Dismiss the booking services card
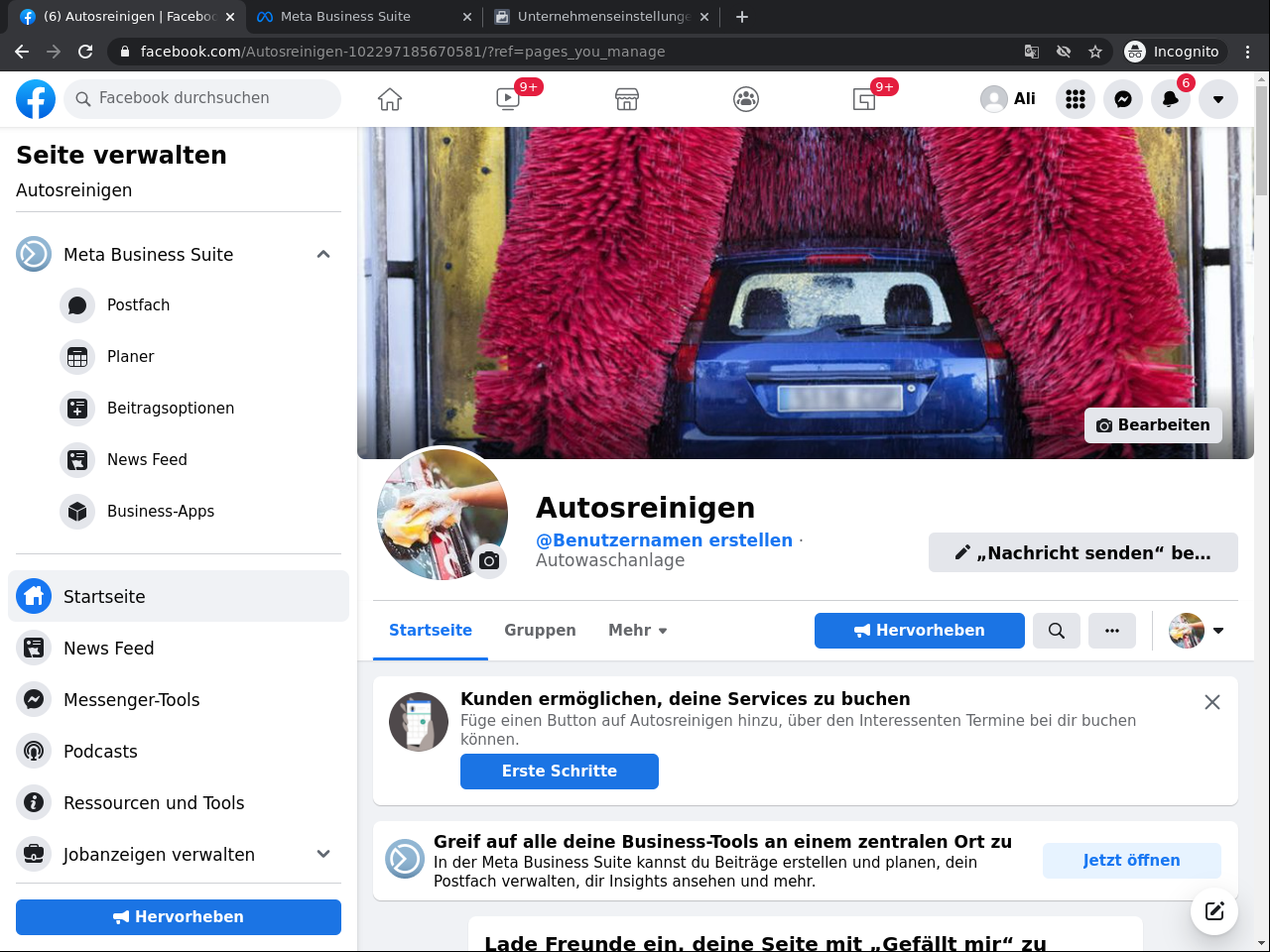This screenshot has width=1270, height=952. [1212, 702]
